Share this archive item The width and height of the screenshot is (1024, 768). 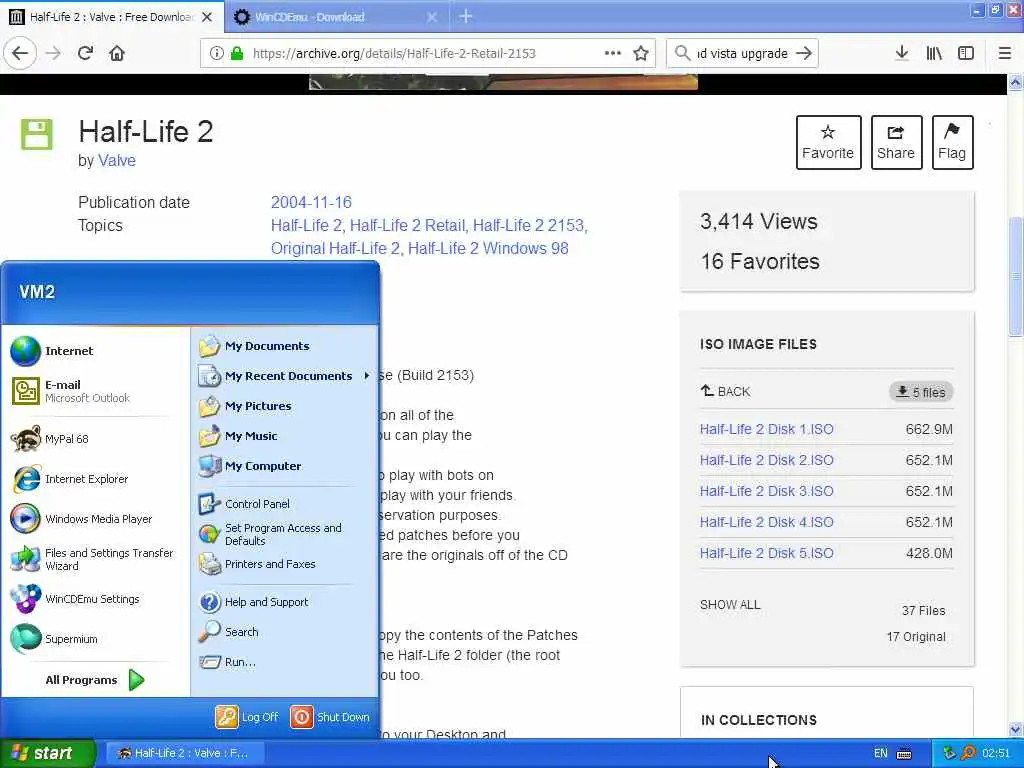pos(896,142)
